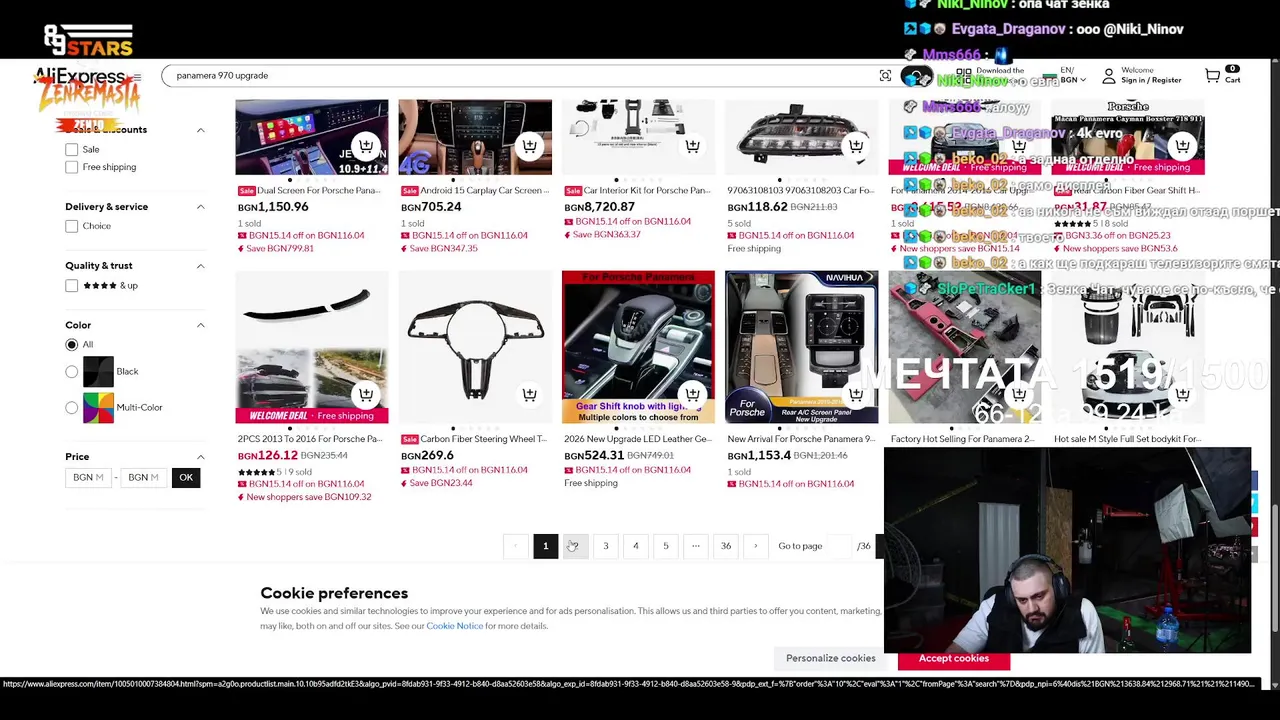1280x720 pixels.
Task: Go to results page 3
Action: pos(605,546)
